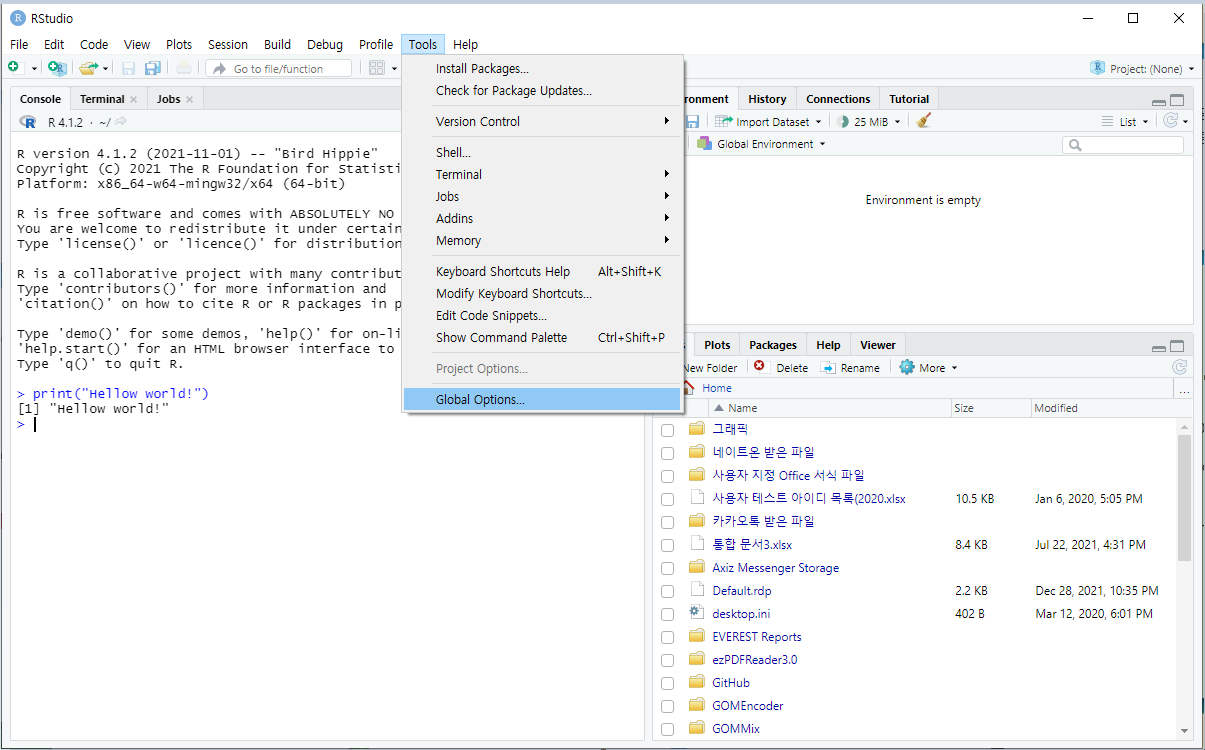The image size is (1205, 750).
Task: Click the memory usage pie icon
Action: pos(843,121)
